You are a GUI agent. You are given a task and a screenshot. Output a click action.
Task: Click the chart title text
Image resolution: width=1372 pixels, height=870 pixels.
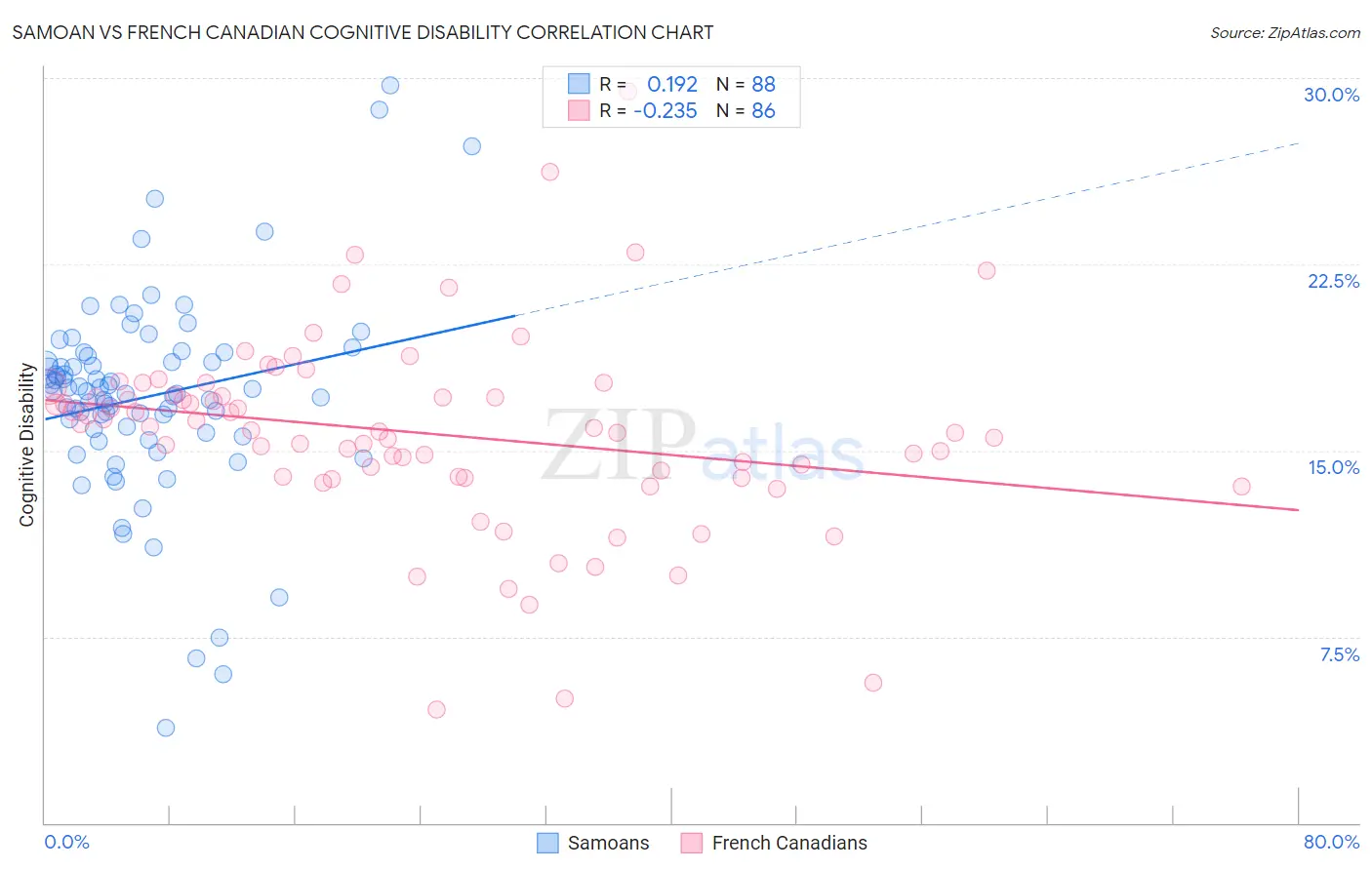tap(363, 32)
